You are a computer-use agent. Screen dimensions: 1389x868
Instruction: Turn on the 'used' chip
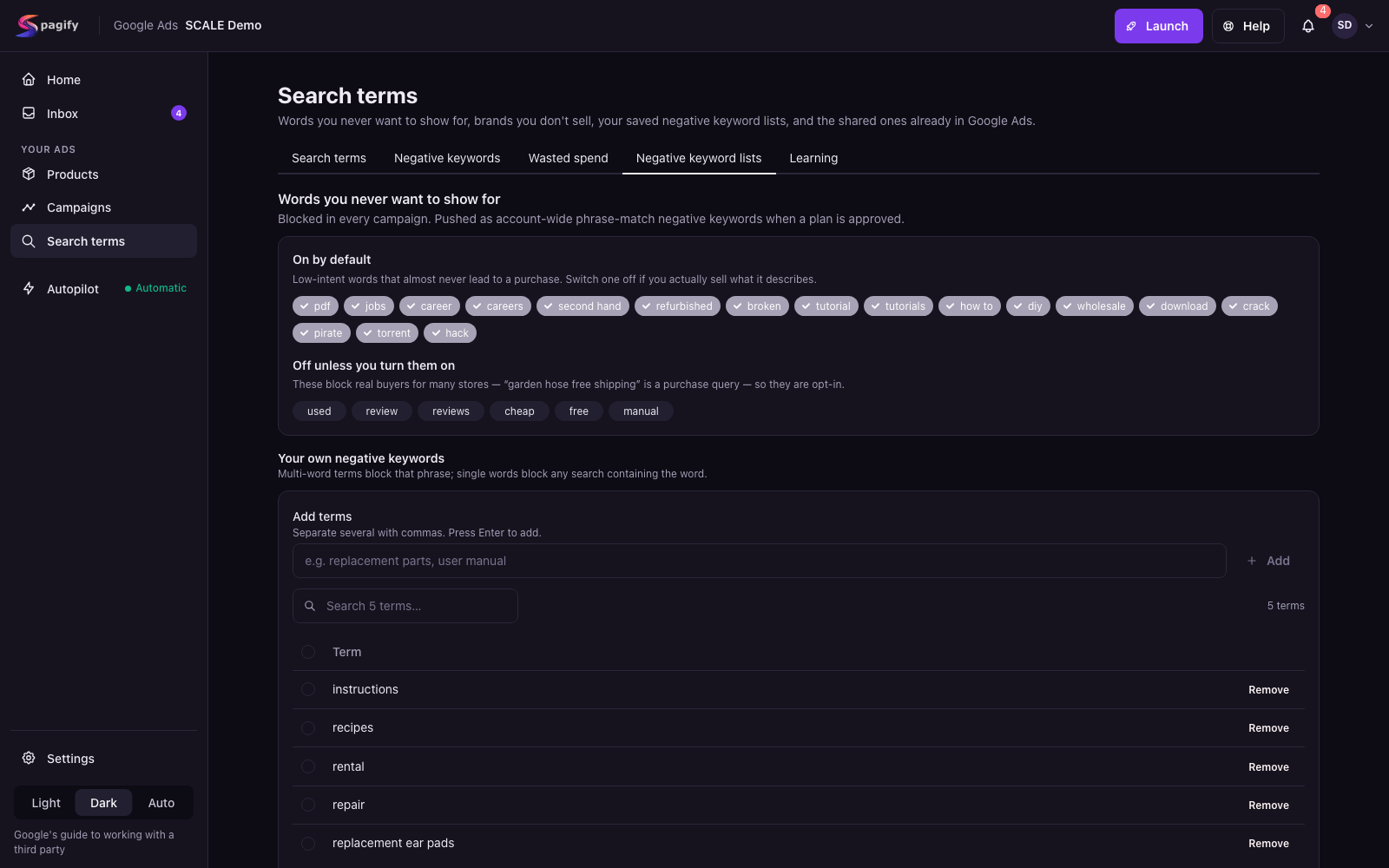pos(319,411)
